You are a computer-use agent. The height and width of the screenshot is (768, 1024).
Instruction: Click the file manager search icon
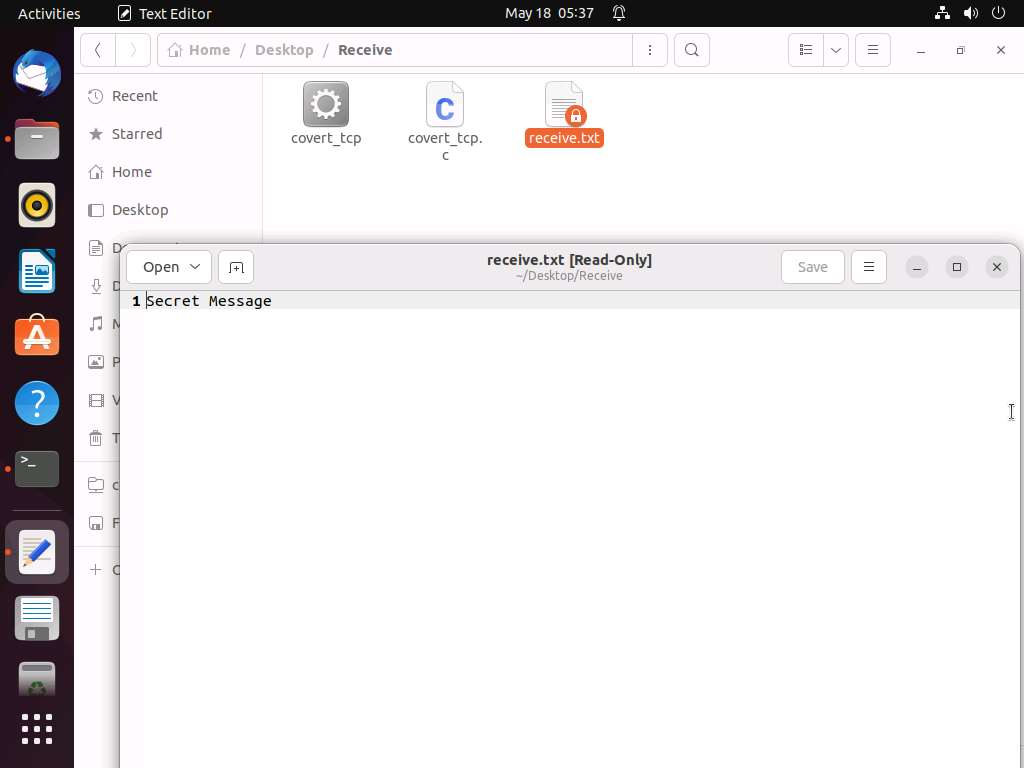tap(691, 50)
